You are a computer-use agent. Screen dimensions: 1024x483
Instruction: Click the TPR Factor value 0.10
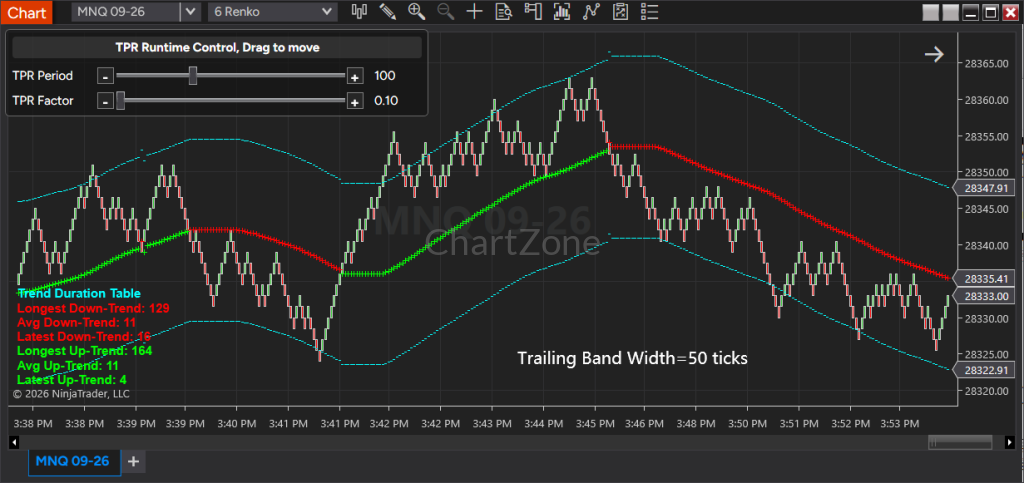[x=386, y=101]
